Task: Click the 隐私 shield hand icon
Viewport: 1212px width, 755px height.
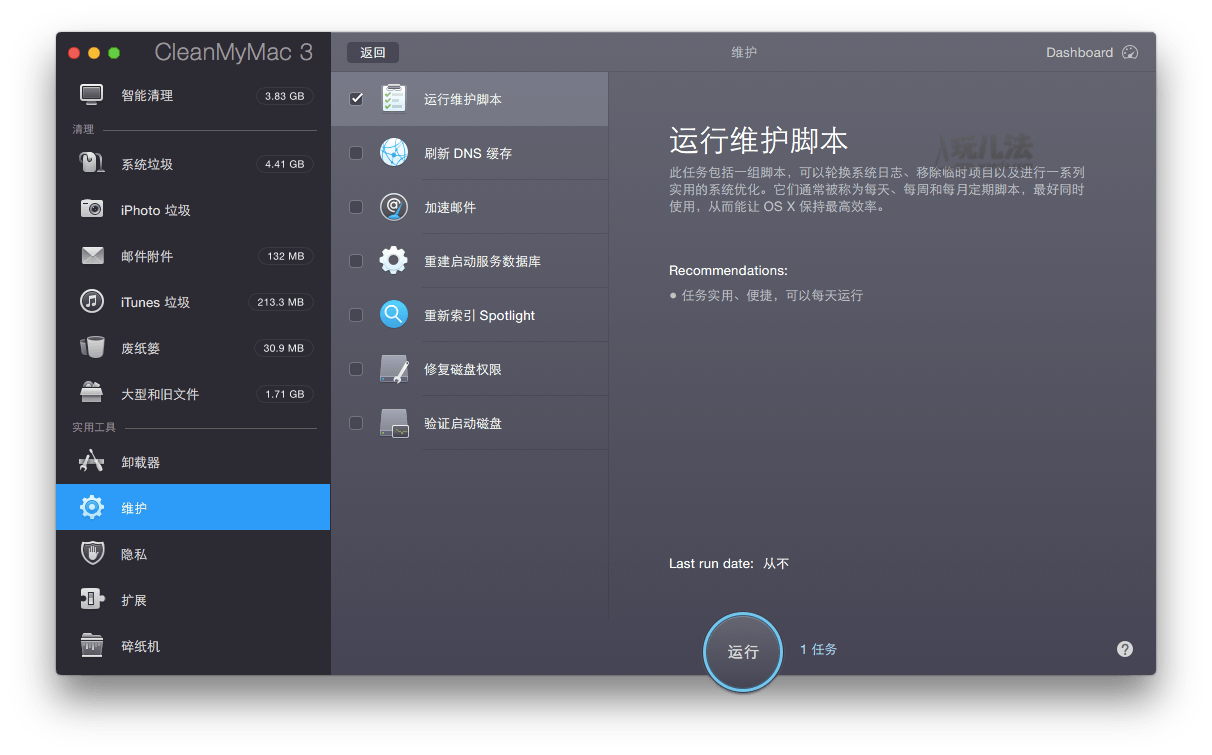Action: pyautogui.click(x=92, y=553)
